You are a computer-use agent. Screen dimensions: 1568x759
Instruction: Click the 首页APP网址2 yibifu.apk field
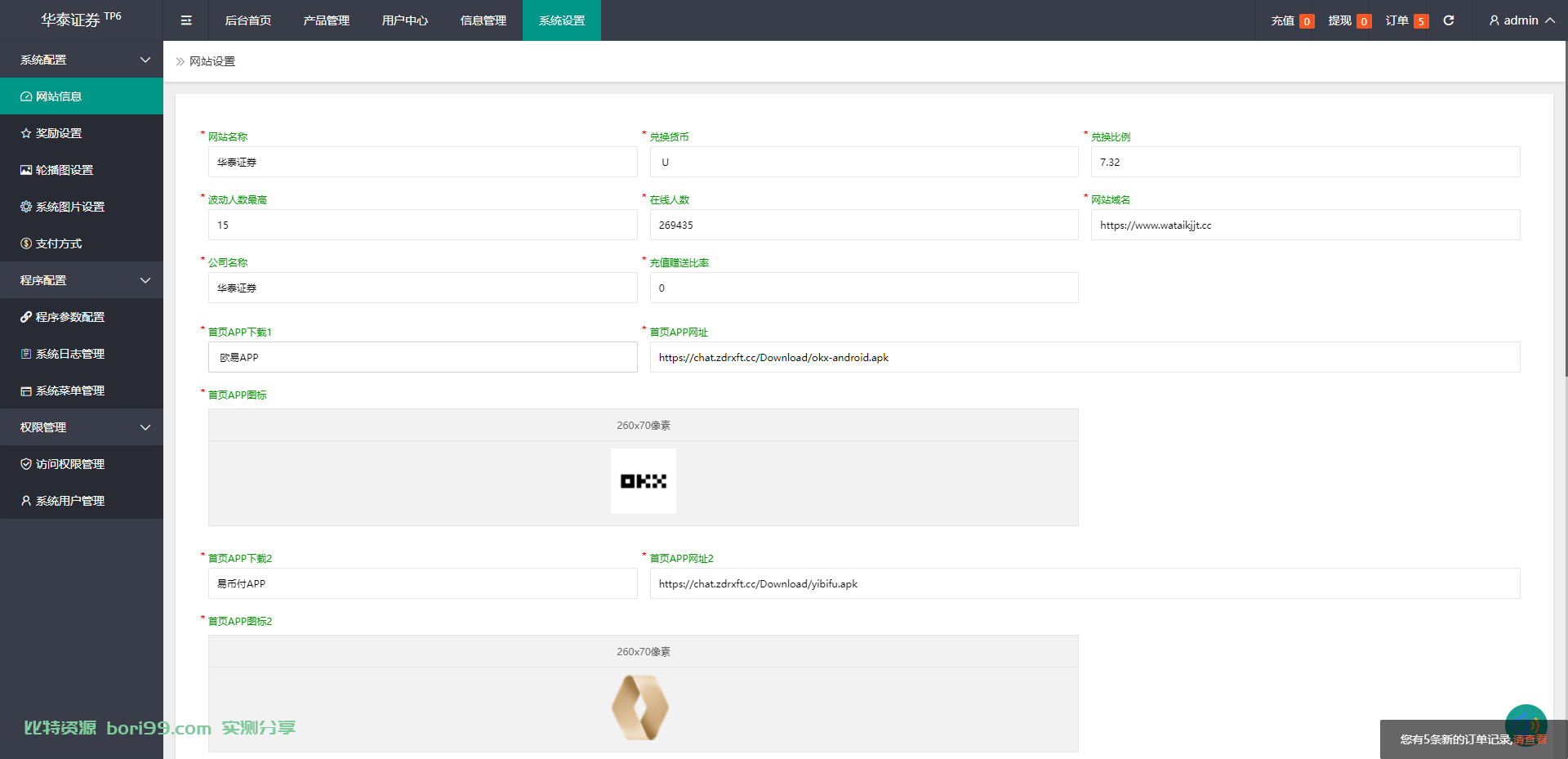(x=1085, y=583)
